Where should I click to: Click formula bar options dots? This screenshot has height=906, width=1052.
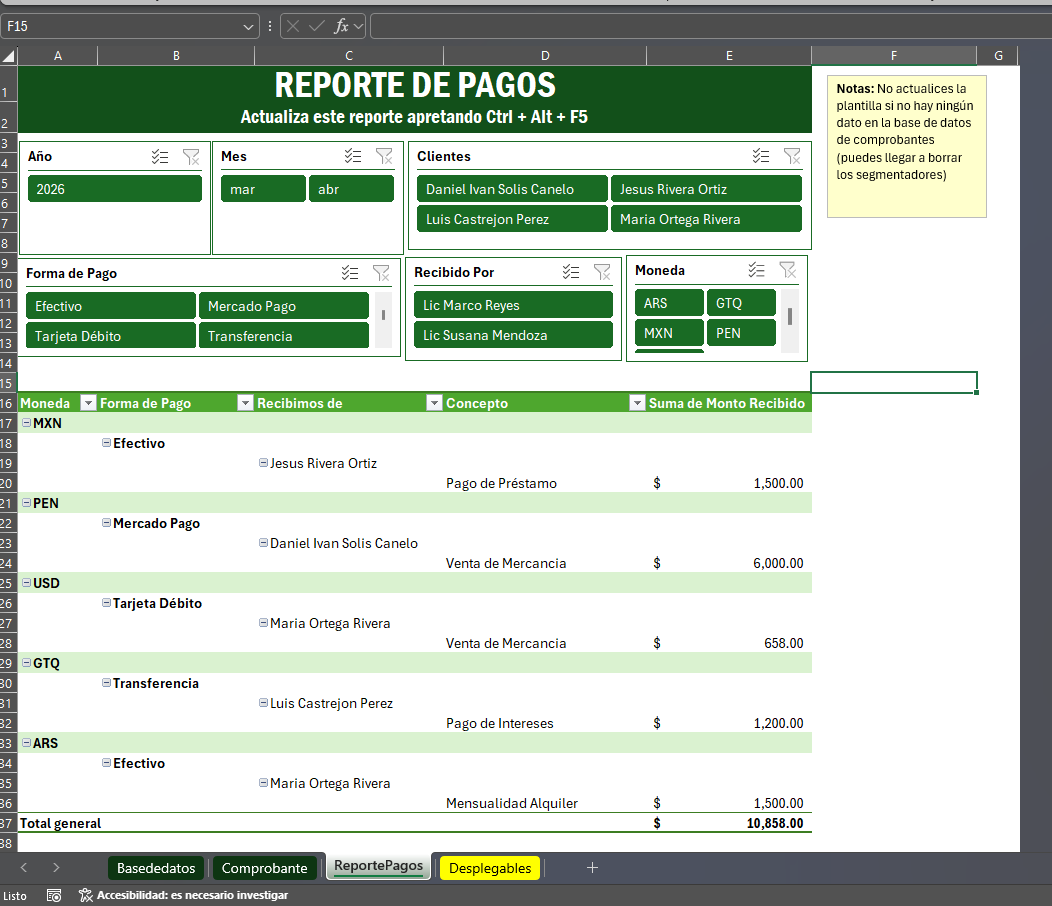270,26
